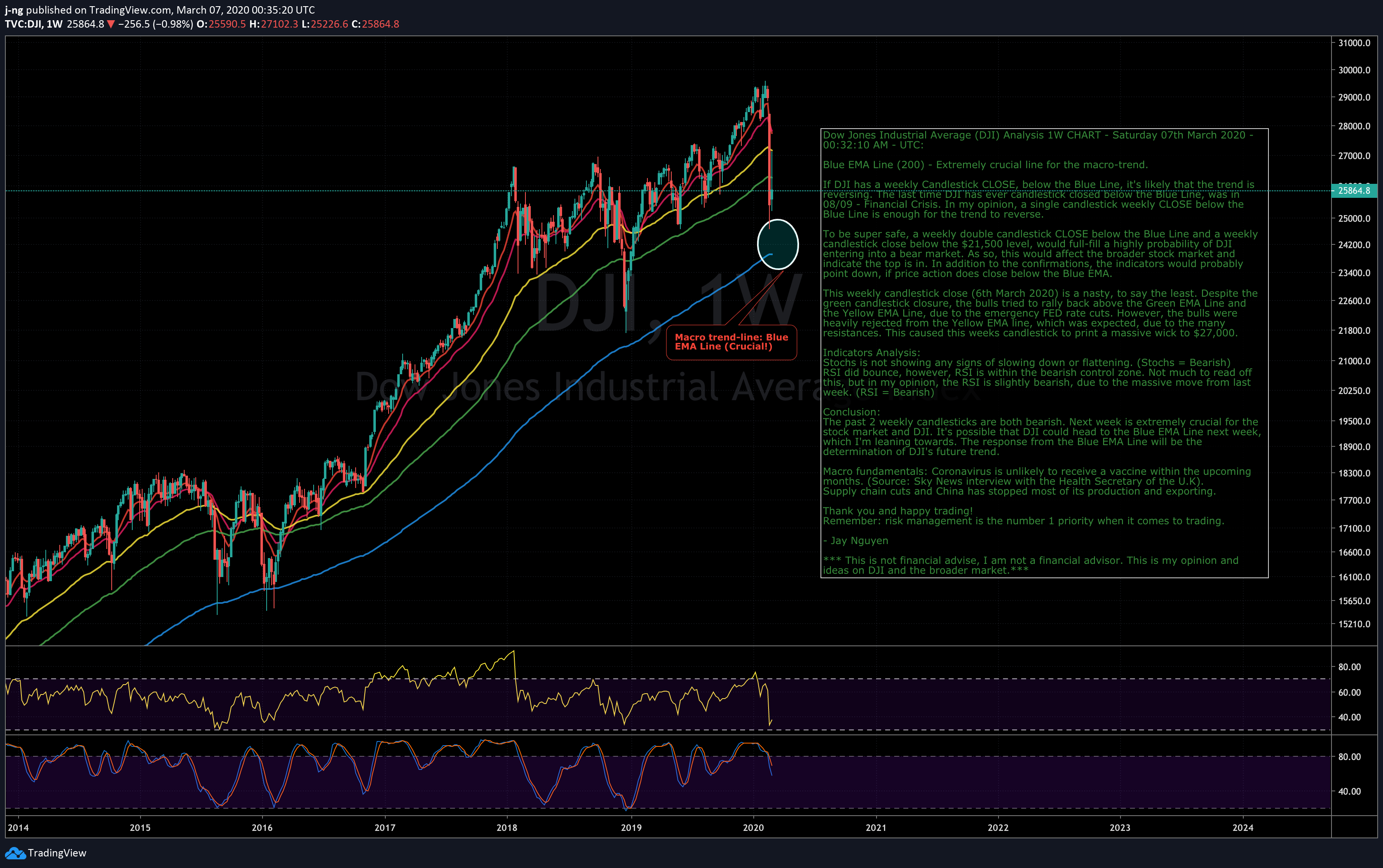Click the 2017 time axis label
This screenshot has width=1383, height=868.
pyautogui.click(x=385, y=827)
